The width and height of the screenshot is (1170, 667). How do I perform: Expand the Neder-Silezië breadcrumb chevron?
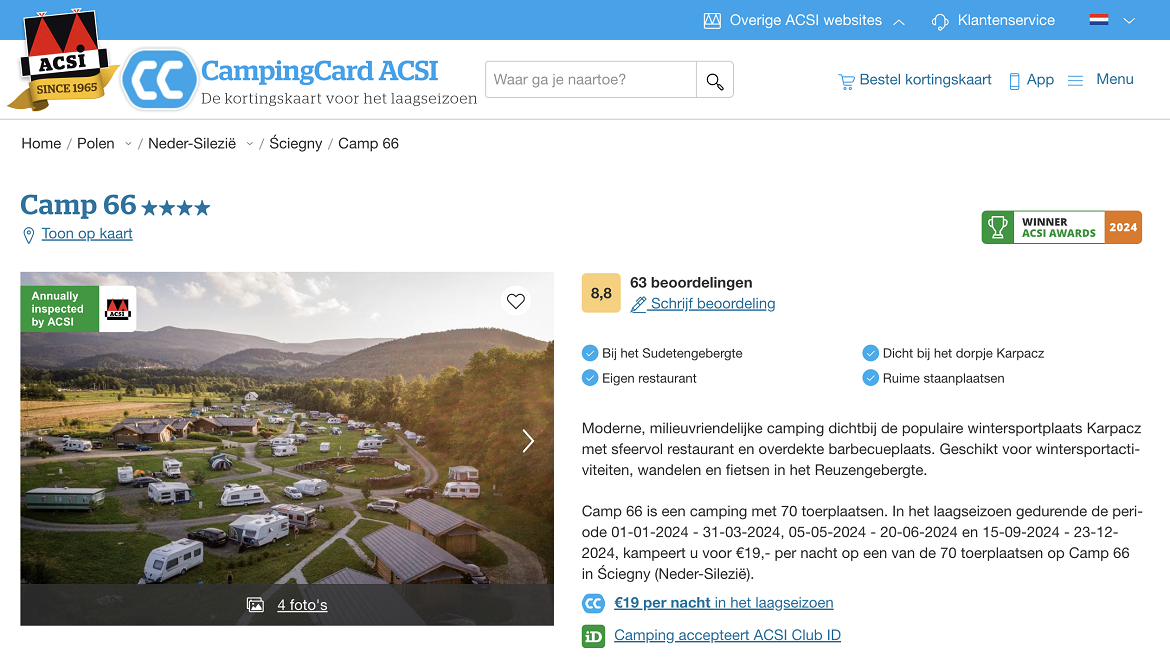tap(249, 144)
